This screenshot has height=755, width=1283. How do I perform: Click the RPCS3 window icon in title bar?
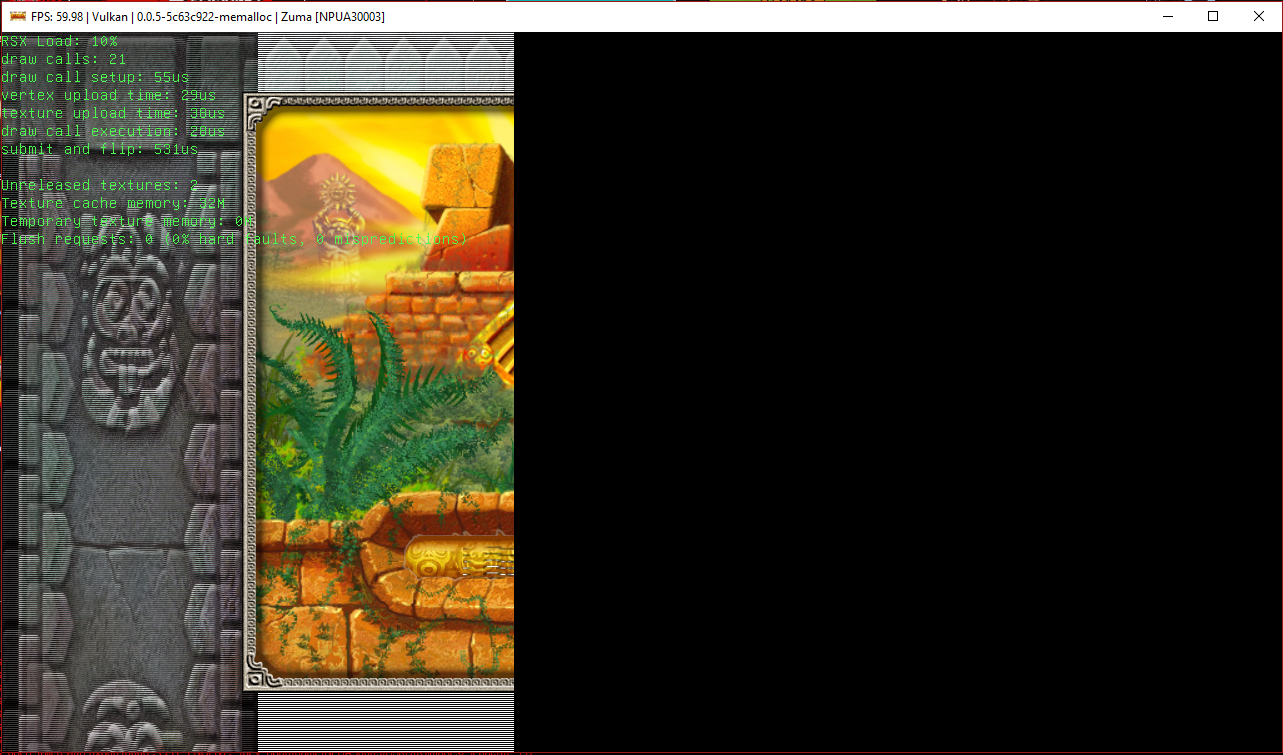[17, 17]
